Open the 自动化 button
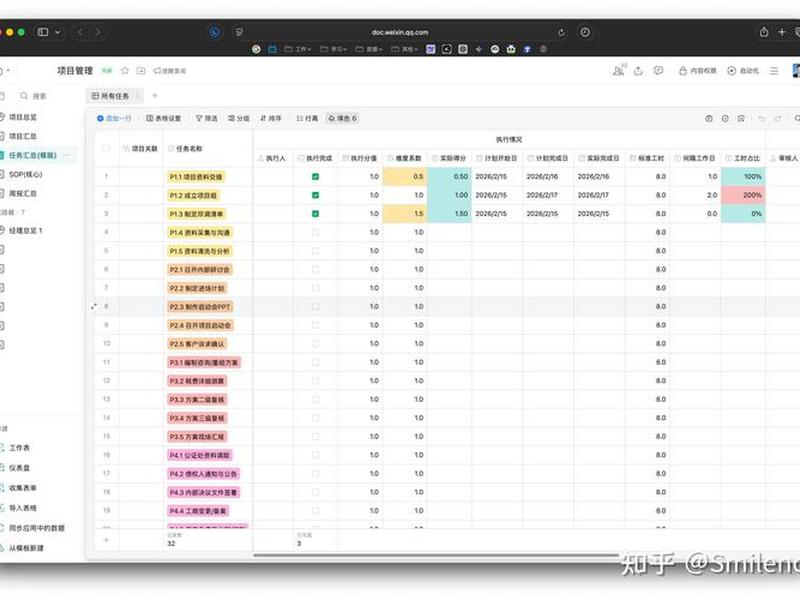Screen dimensions: 800x600 click(x=743, y=71)
